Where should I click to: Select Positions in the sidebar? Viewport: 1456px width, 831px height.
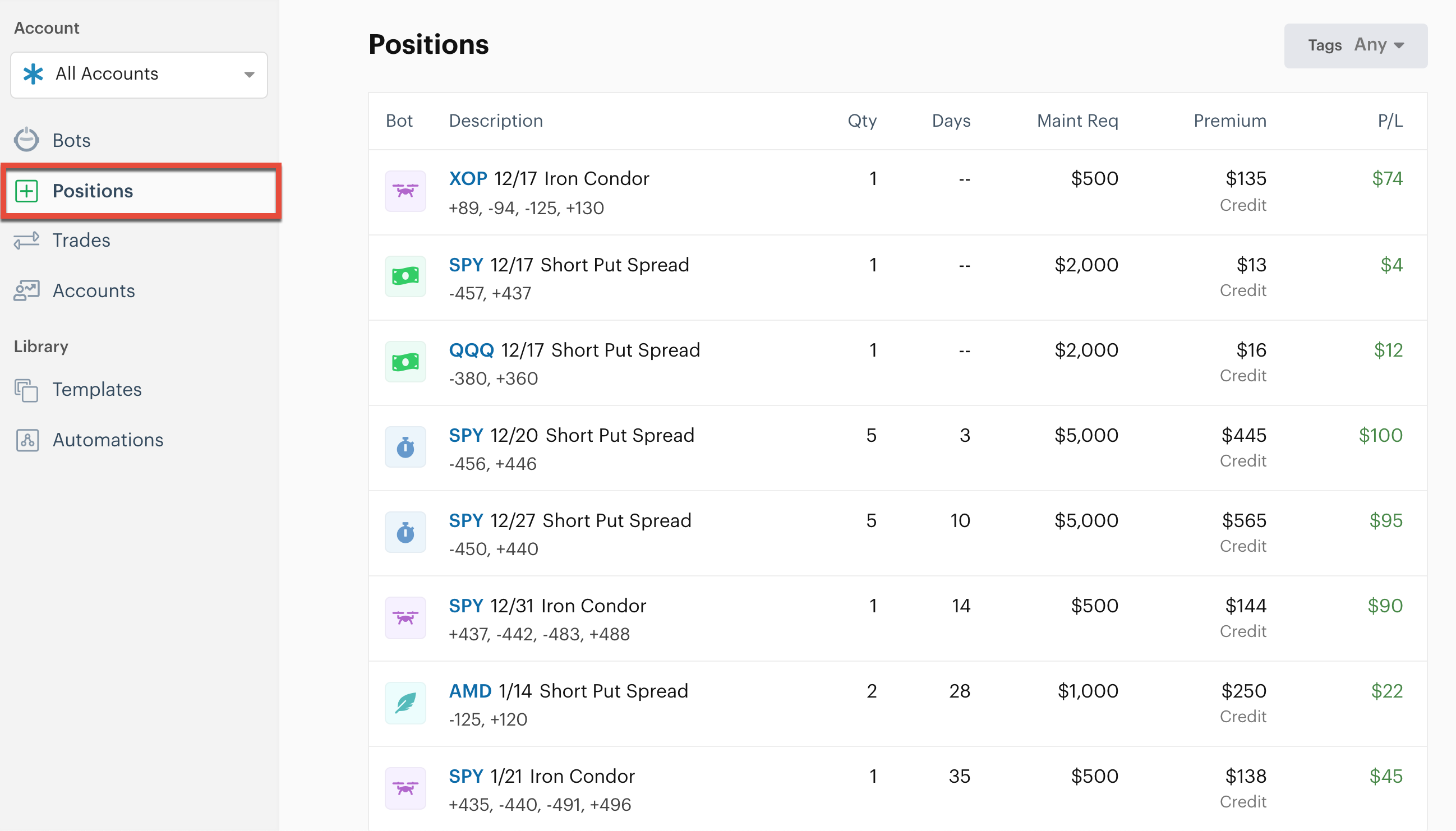pyautogui.click(x=140, y=191)
